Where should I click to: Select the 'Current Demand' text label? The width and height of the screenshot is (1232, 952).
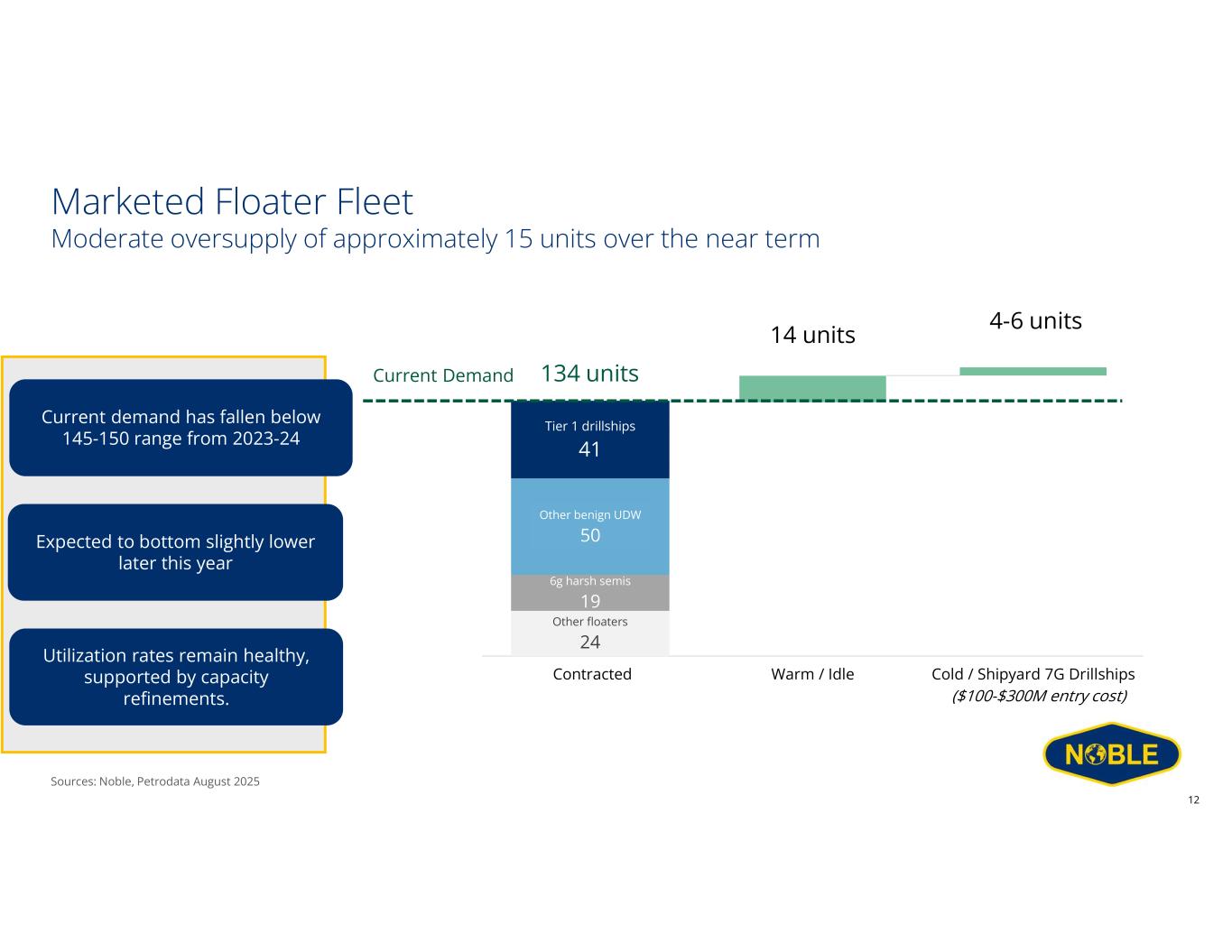pos(442,375)
